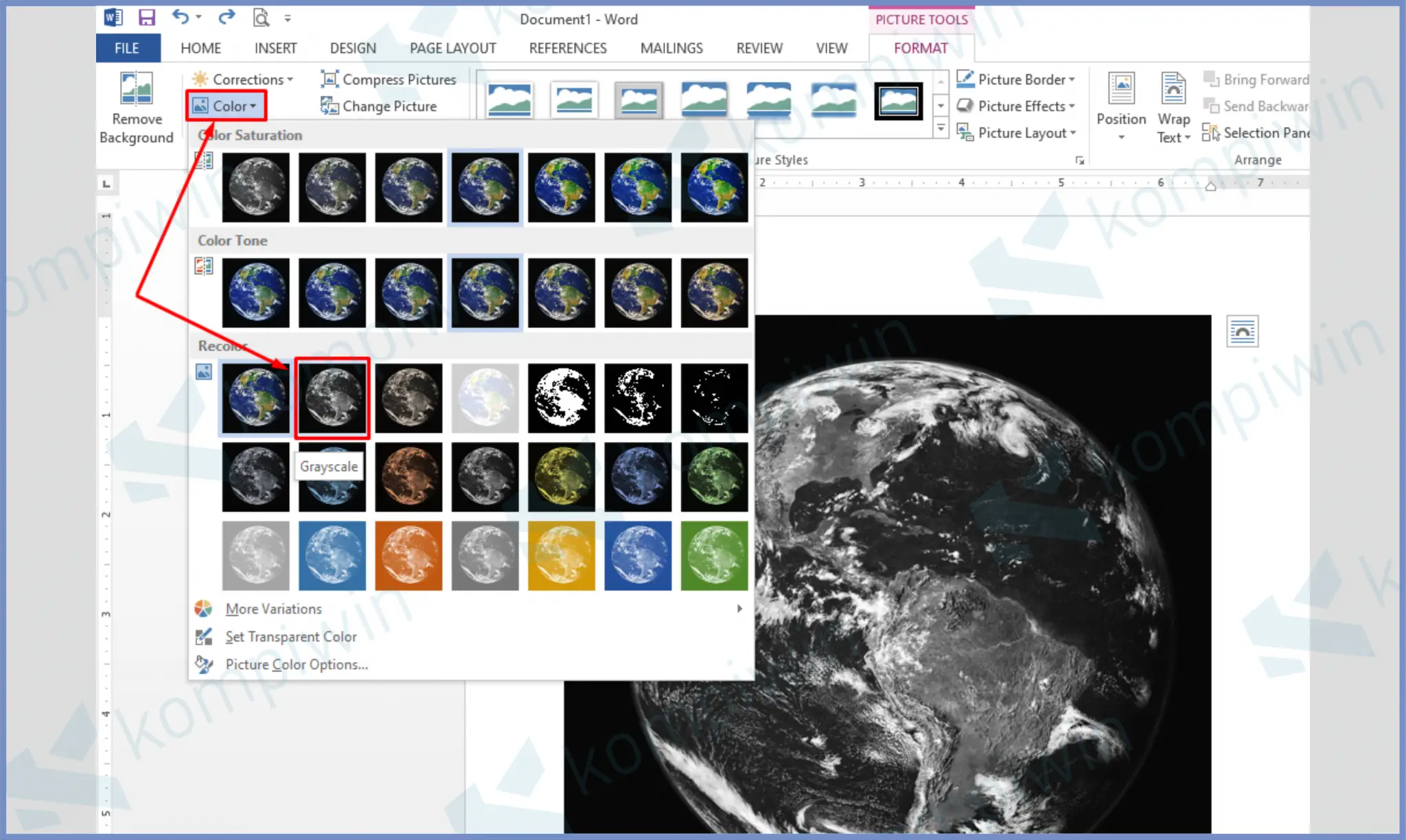Viewport: 1406px width, 840px height.
Task: Switch to the INSERT ribbon tab
Action: (x=275, y=48)
